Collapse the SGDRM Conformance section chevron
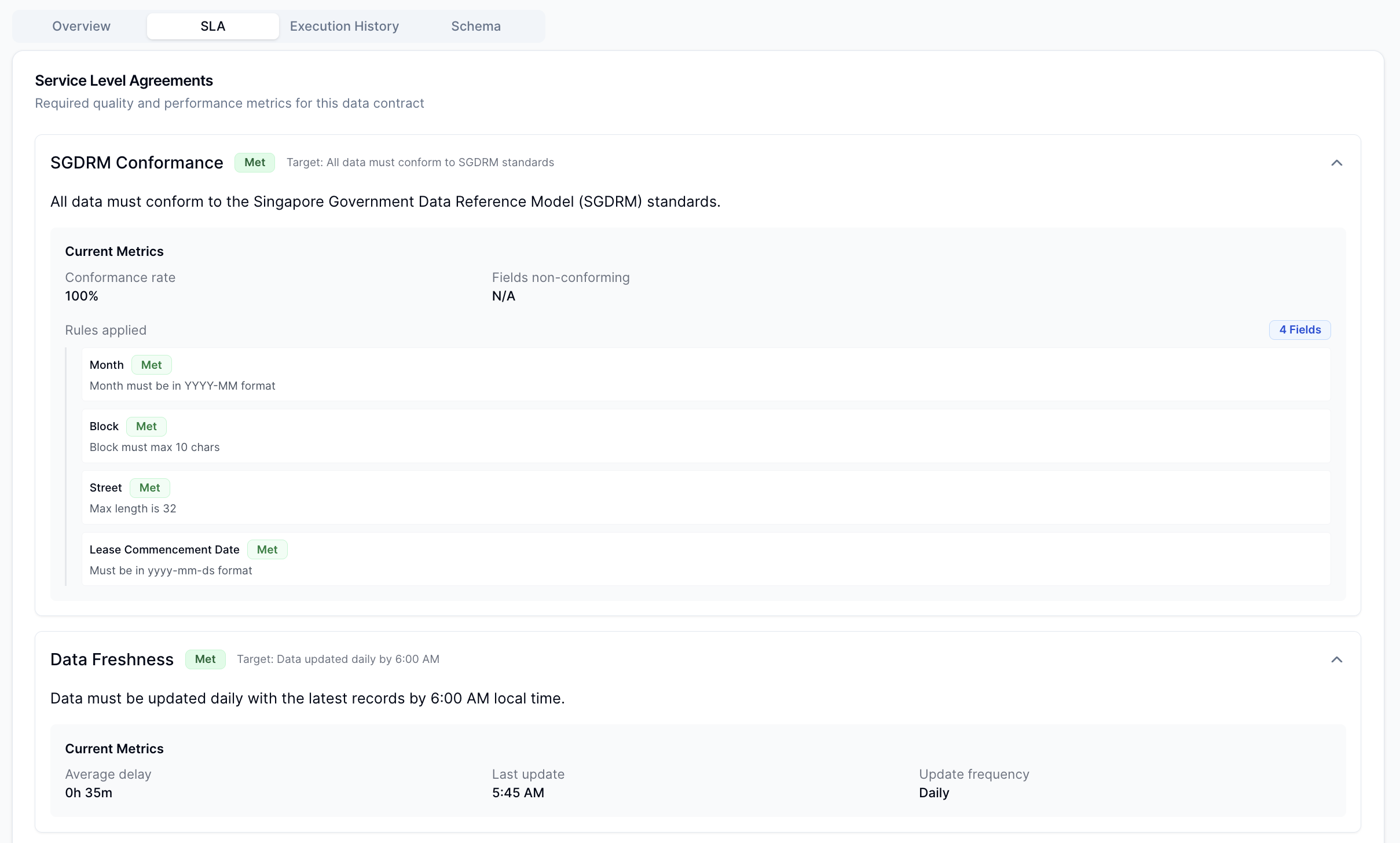 click(x=1336, y=163)
